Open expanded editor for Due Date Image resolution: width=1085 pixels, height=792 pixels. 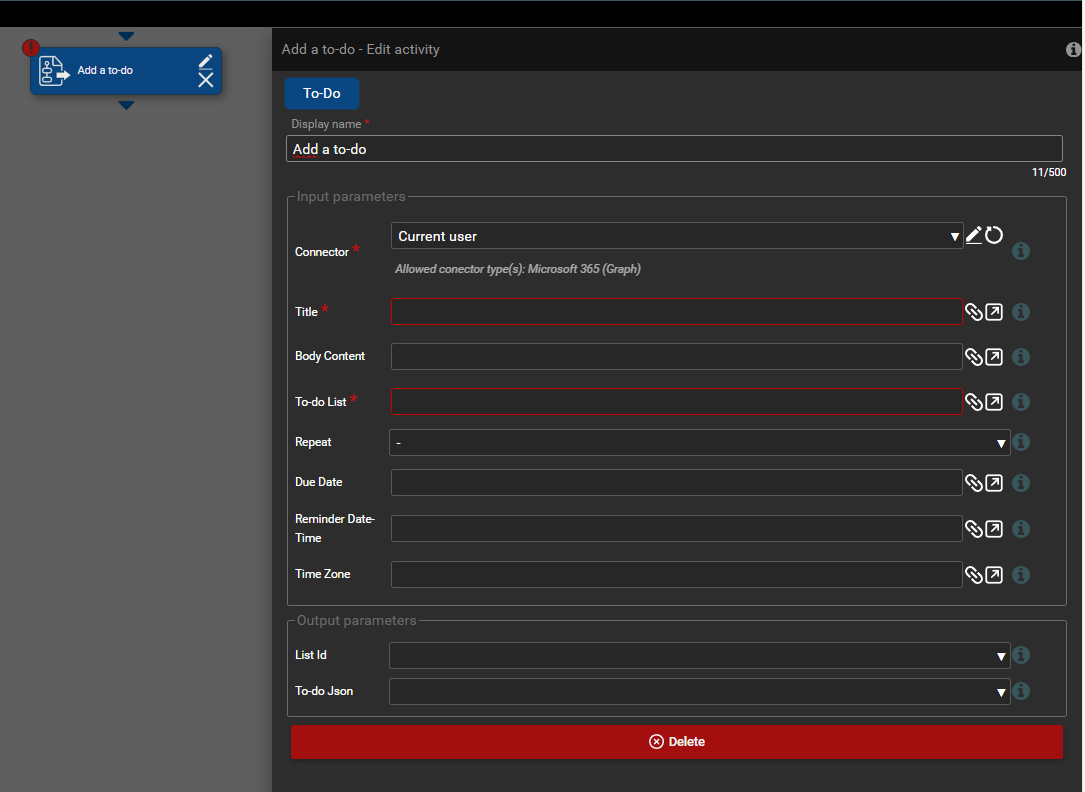[994, 483]
